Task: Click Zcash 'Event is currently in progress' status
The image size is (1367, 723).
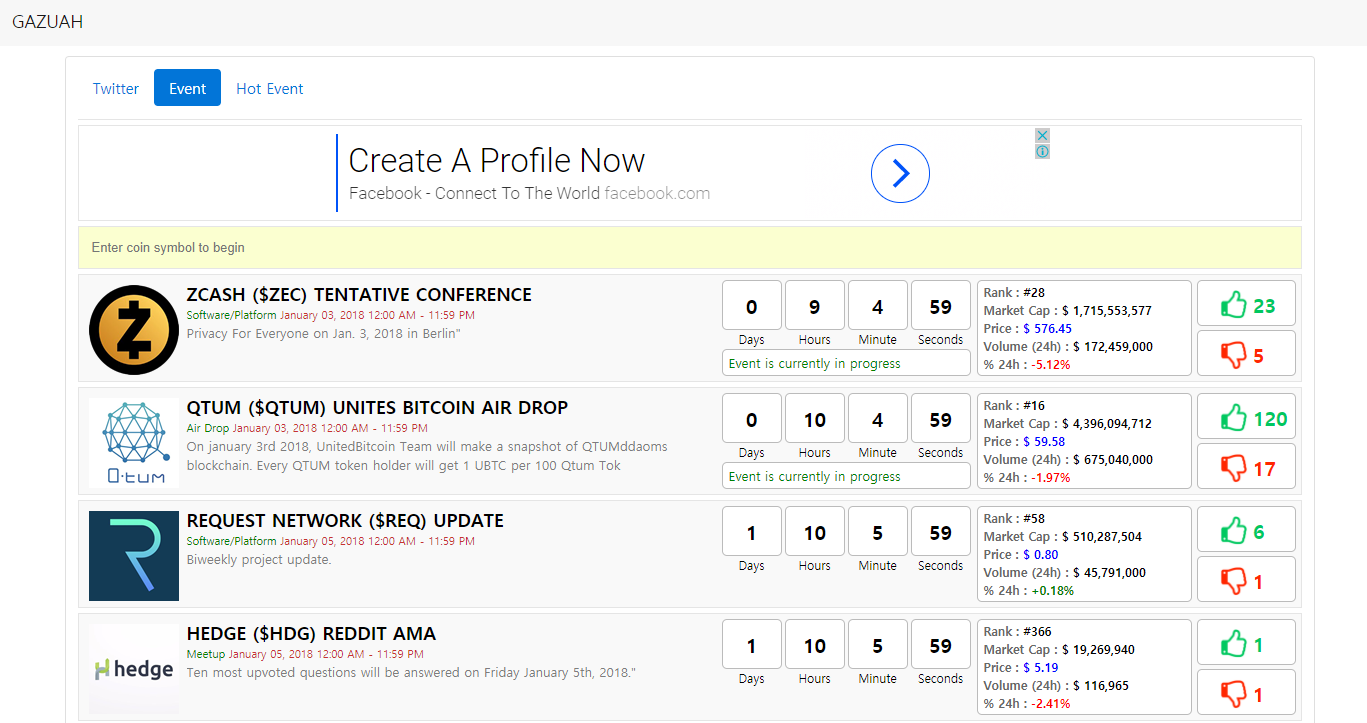Action: click(x=846, y=363)
